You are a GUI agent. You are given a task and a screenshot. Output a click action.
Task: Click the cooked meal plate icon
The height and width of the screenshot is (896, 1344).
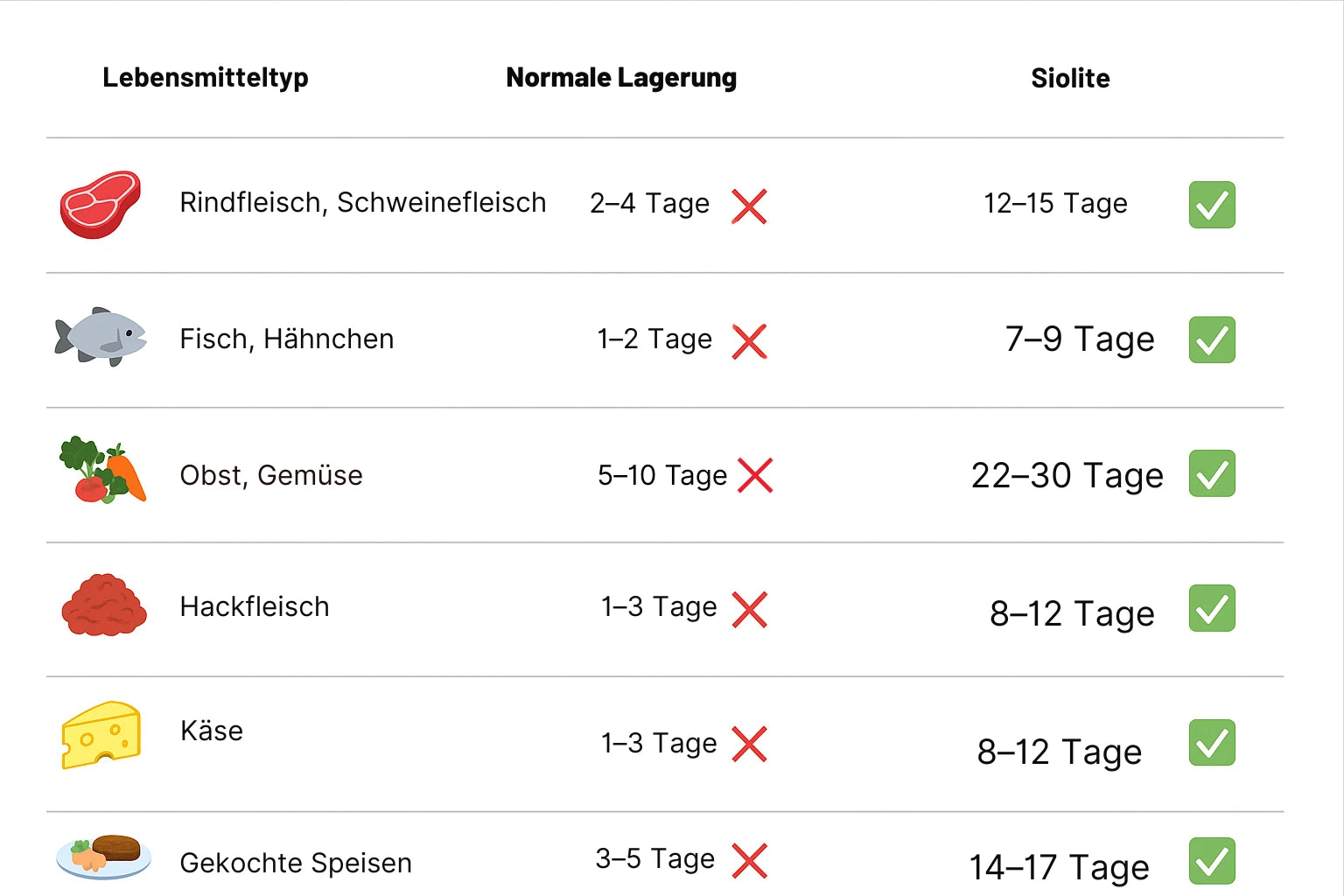pyautogui.click(x=103, y=857)
